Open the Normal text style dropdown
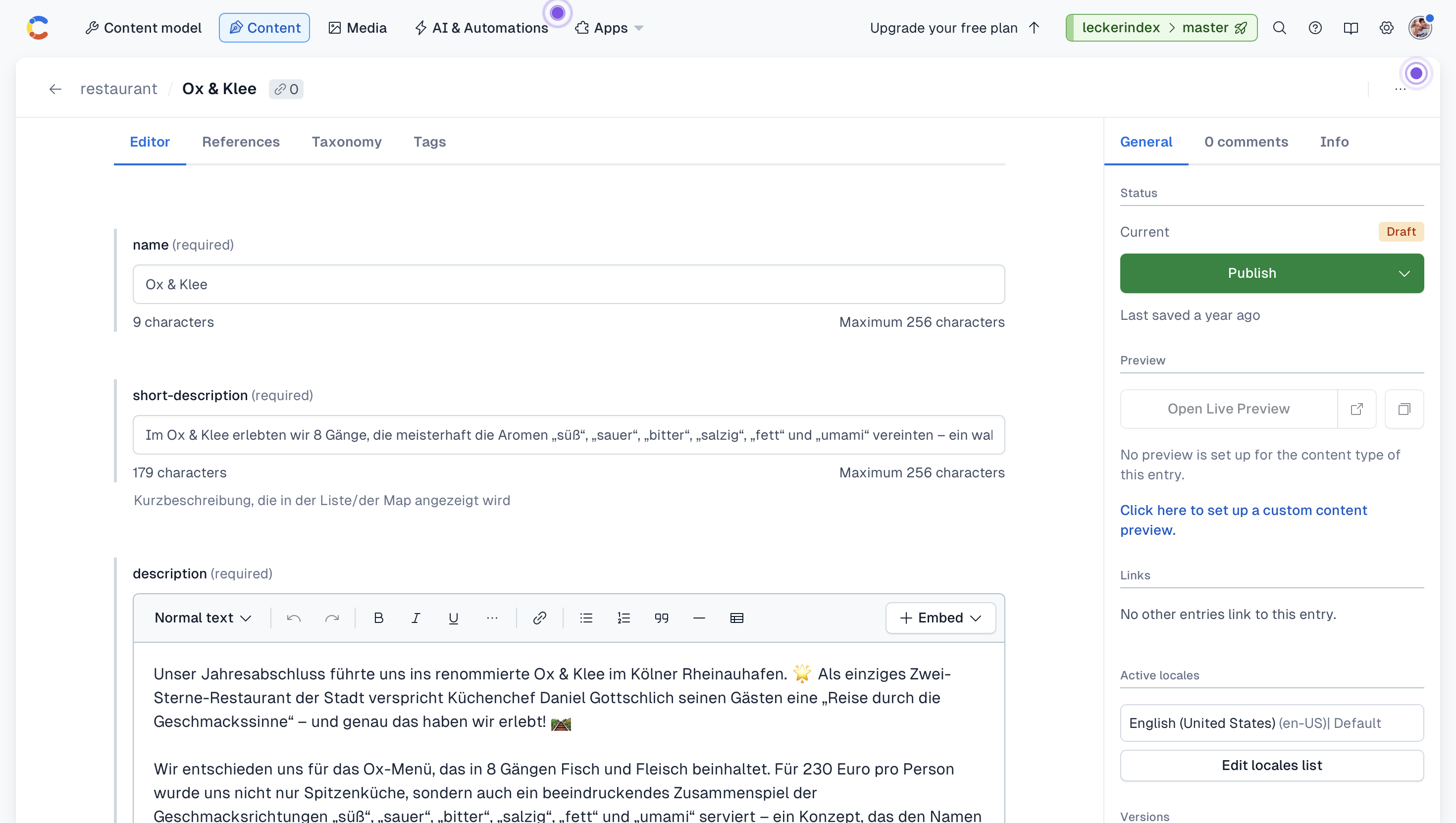The width and height of the screenshot is (1456, 823). 202,618
